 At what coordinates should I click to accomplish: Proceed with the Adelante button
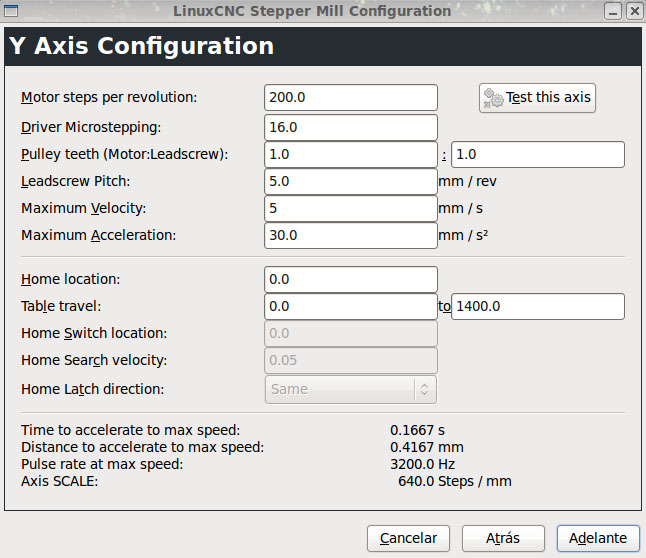click(598, 538)
